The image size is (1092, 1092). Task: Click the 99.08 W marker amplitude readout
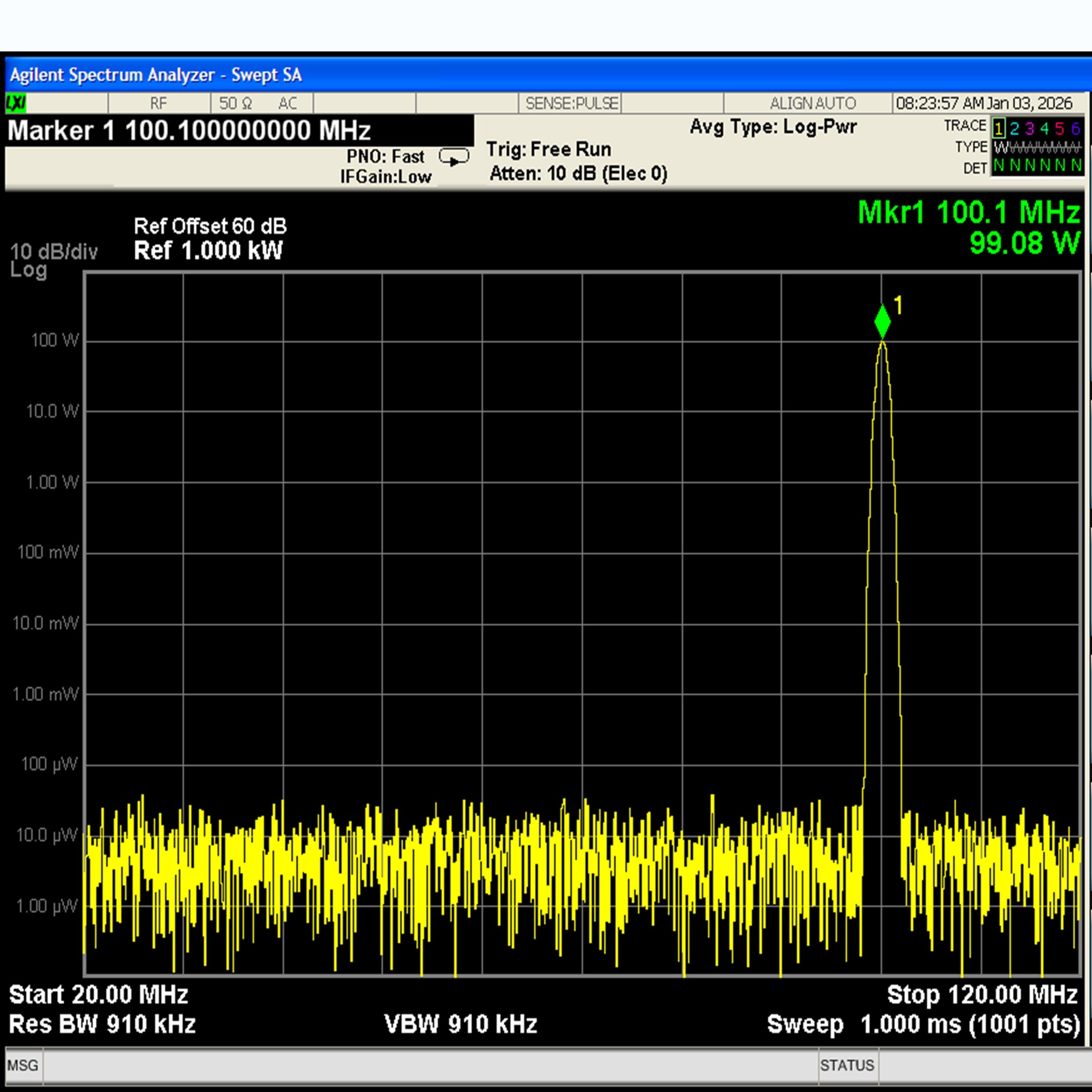pos(1025,243)
